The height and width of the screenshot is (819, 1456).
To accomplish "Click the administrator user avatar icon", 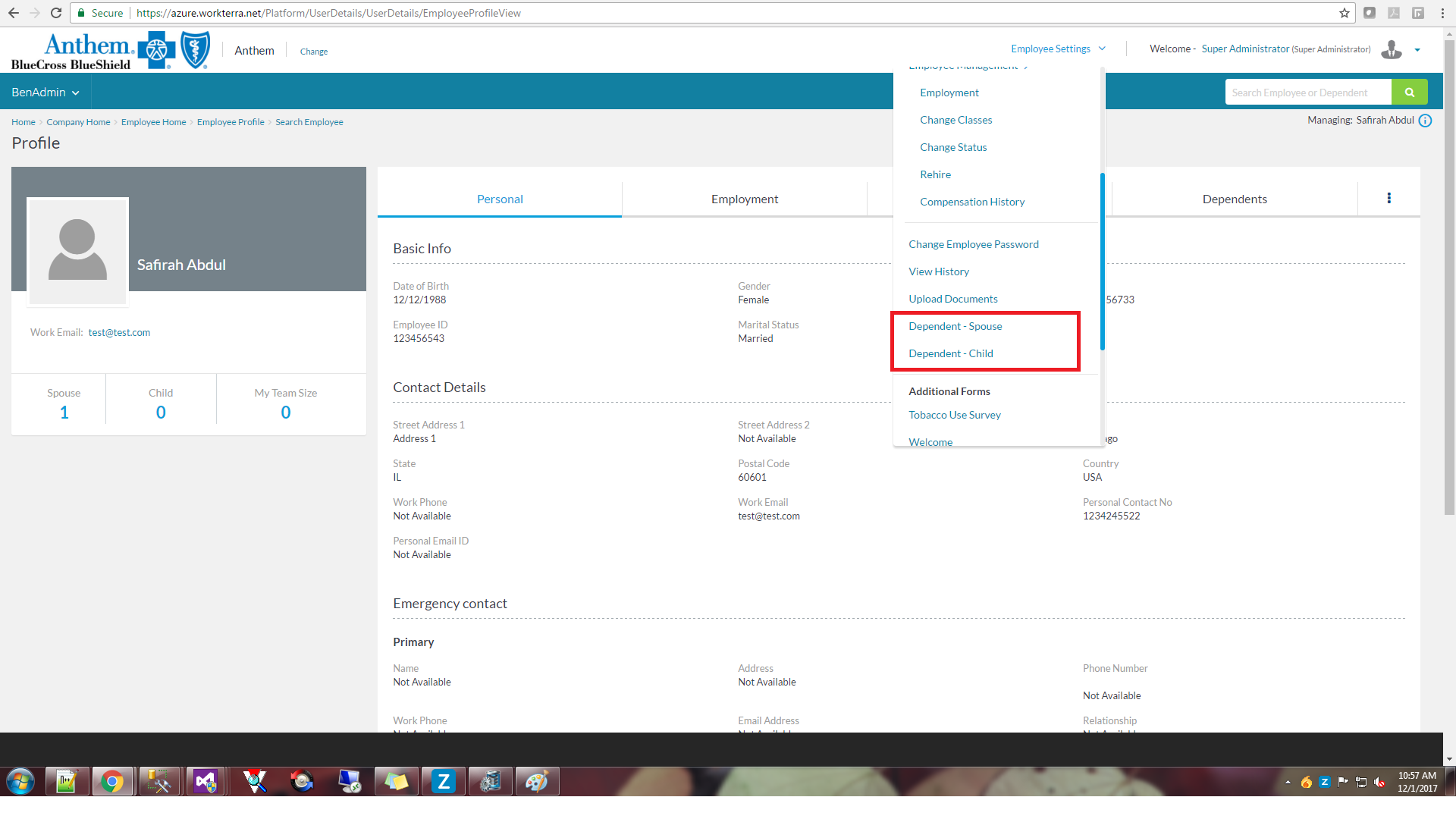I will pos(1391,50).
